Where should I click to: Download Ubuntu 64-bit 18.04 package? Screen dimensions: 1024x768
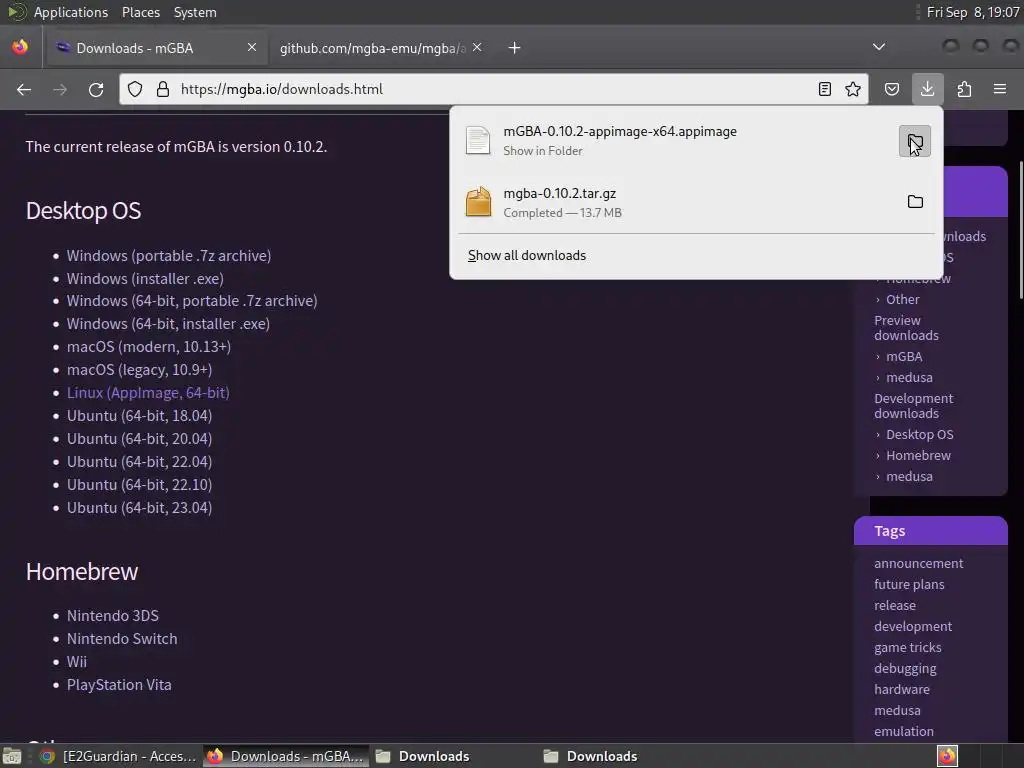click(x=140, y=416)
